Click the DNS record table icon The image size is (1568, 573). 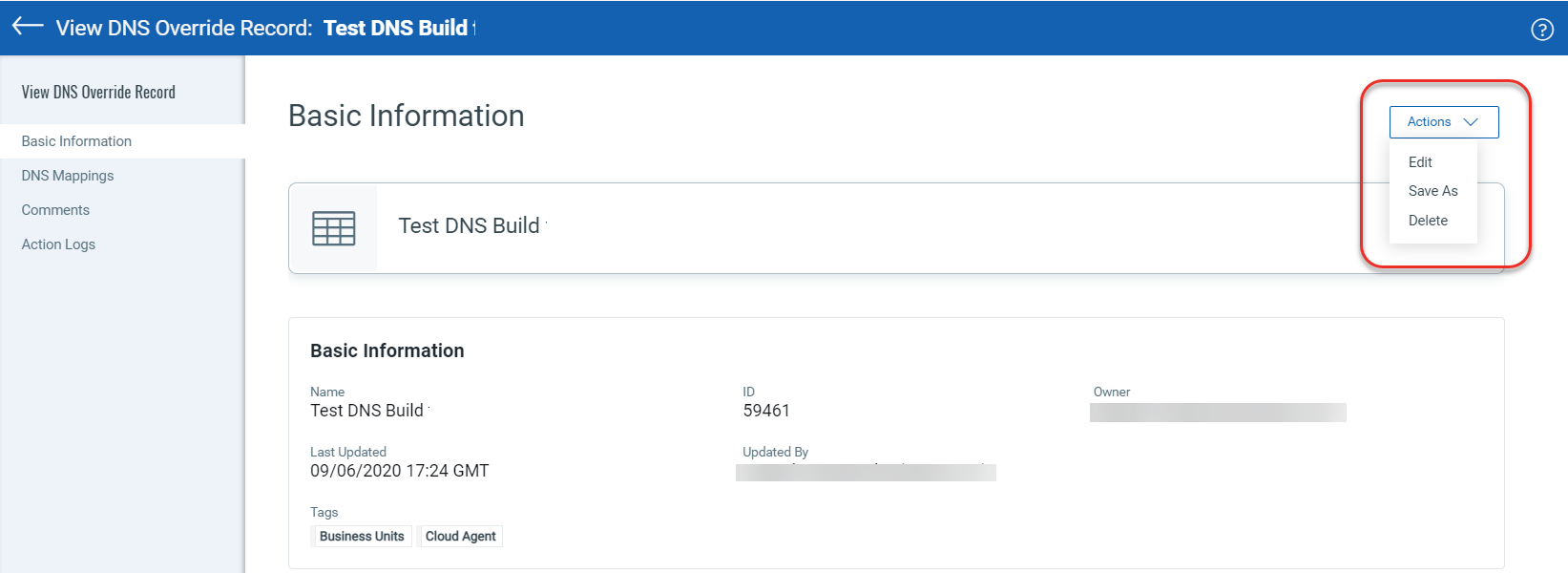pyautogui.click(x=334, y=228)
